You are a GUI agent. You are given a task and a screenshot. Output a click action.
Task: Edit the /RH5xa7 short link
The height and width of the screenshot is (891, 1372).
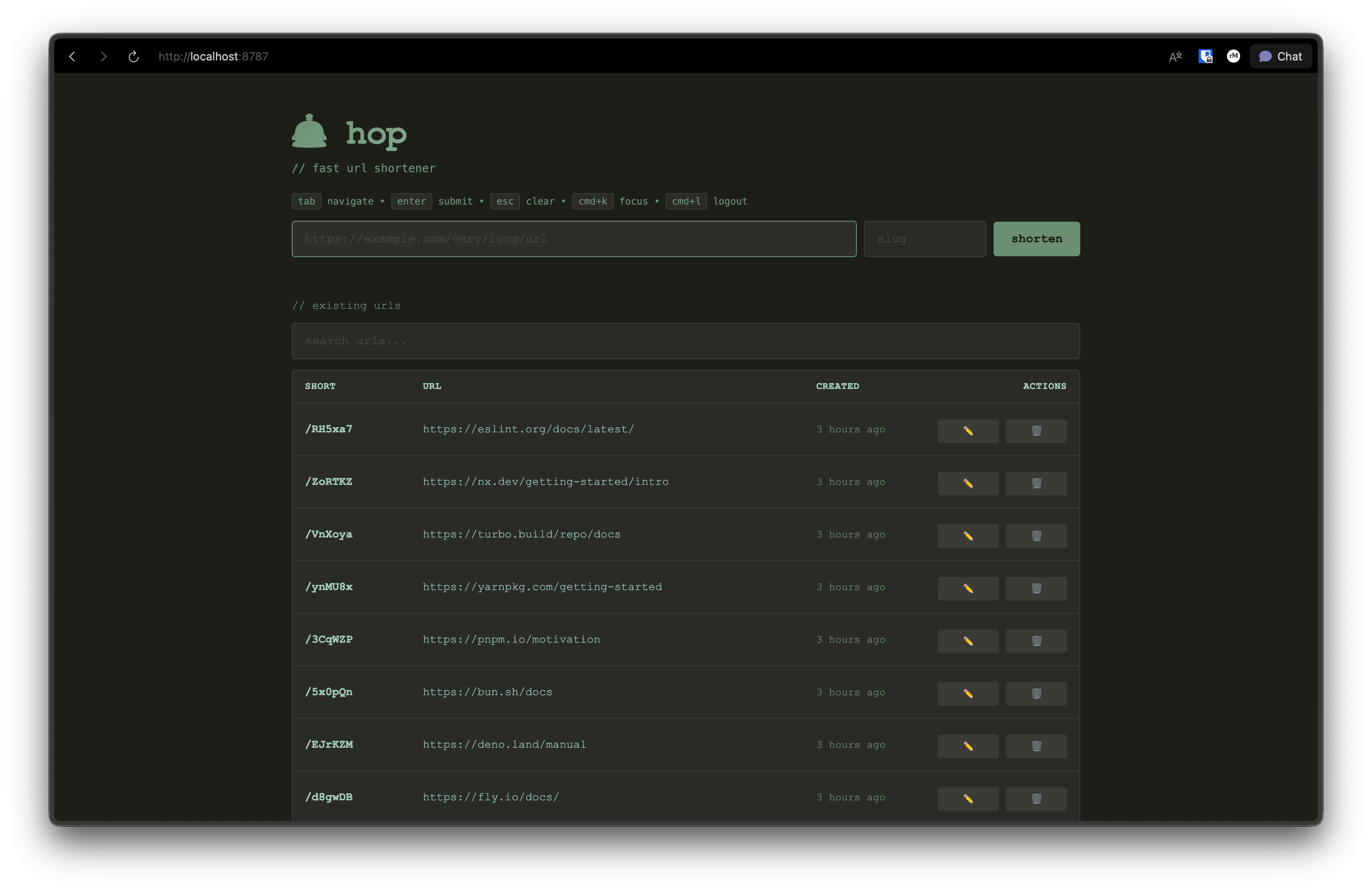[x=967, y=430]
